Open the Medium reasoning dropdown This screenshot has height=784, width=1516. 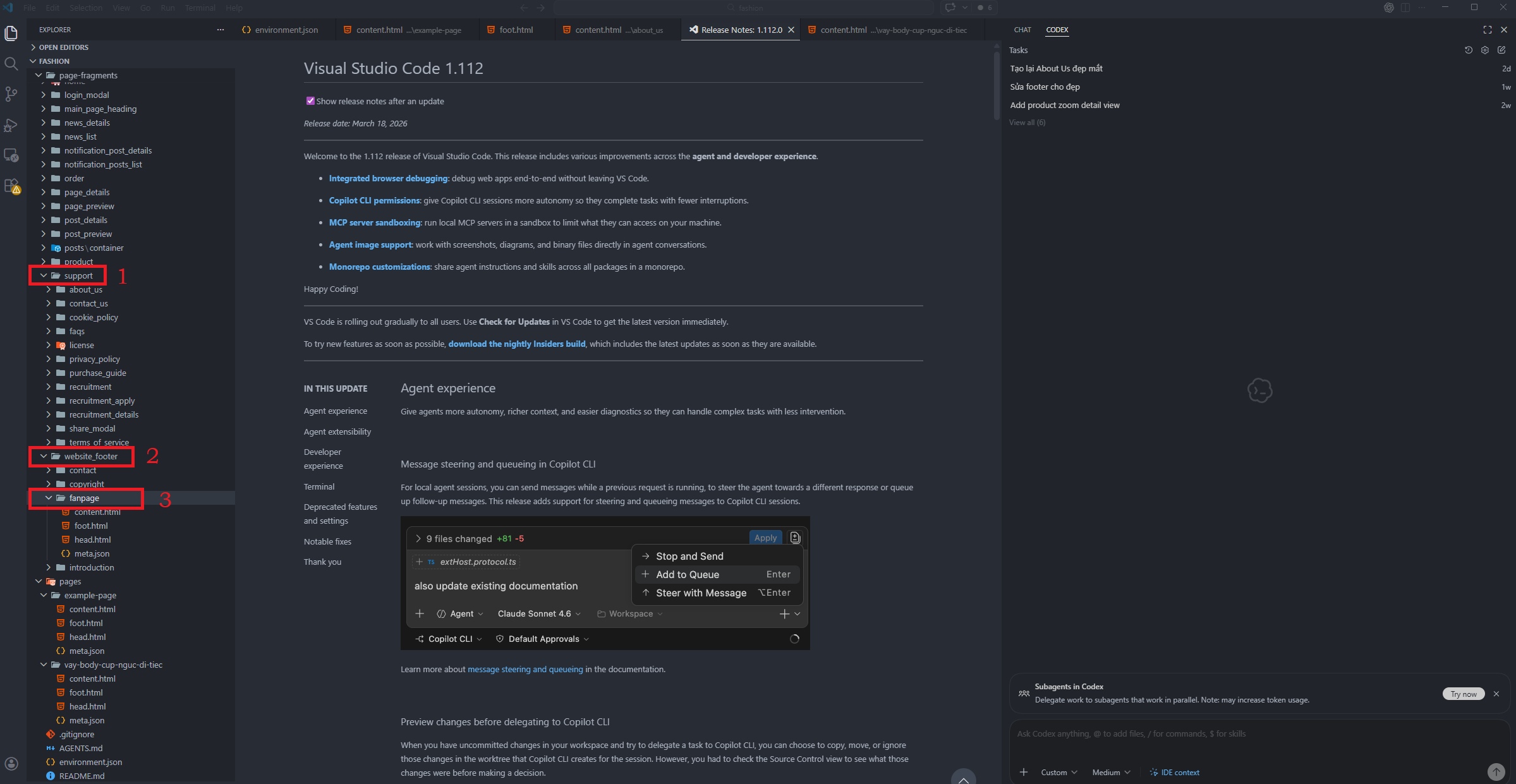(x=1111, y=772)
